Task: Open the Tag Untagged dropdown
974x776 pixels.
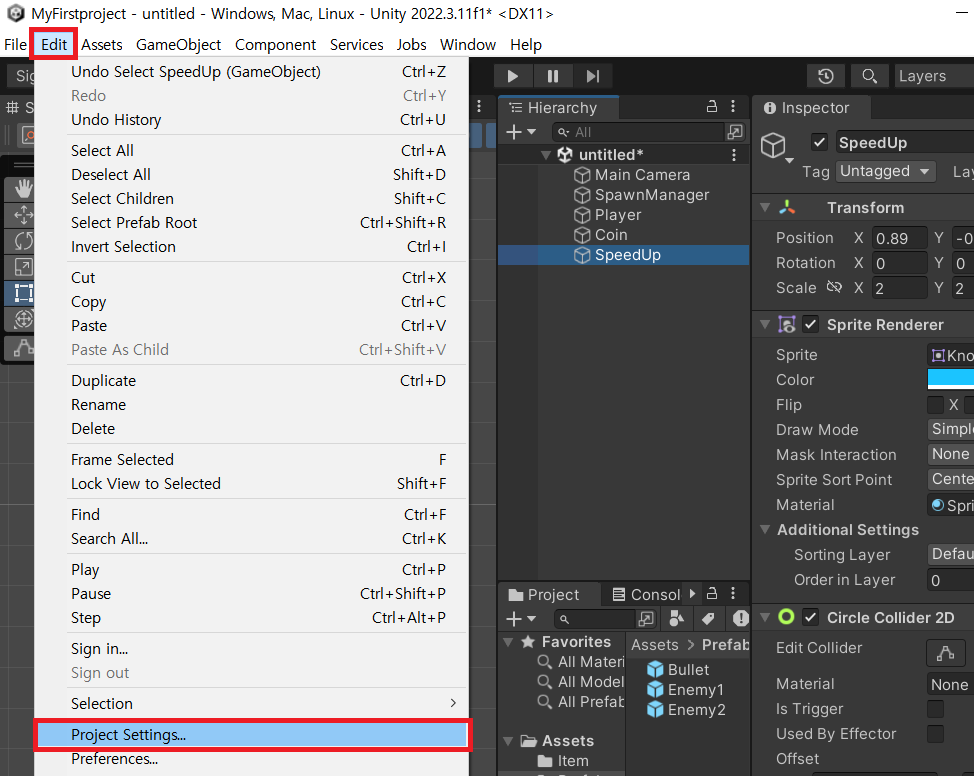Action: click(x=885, y=171)
